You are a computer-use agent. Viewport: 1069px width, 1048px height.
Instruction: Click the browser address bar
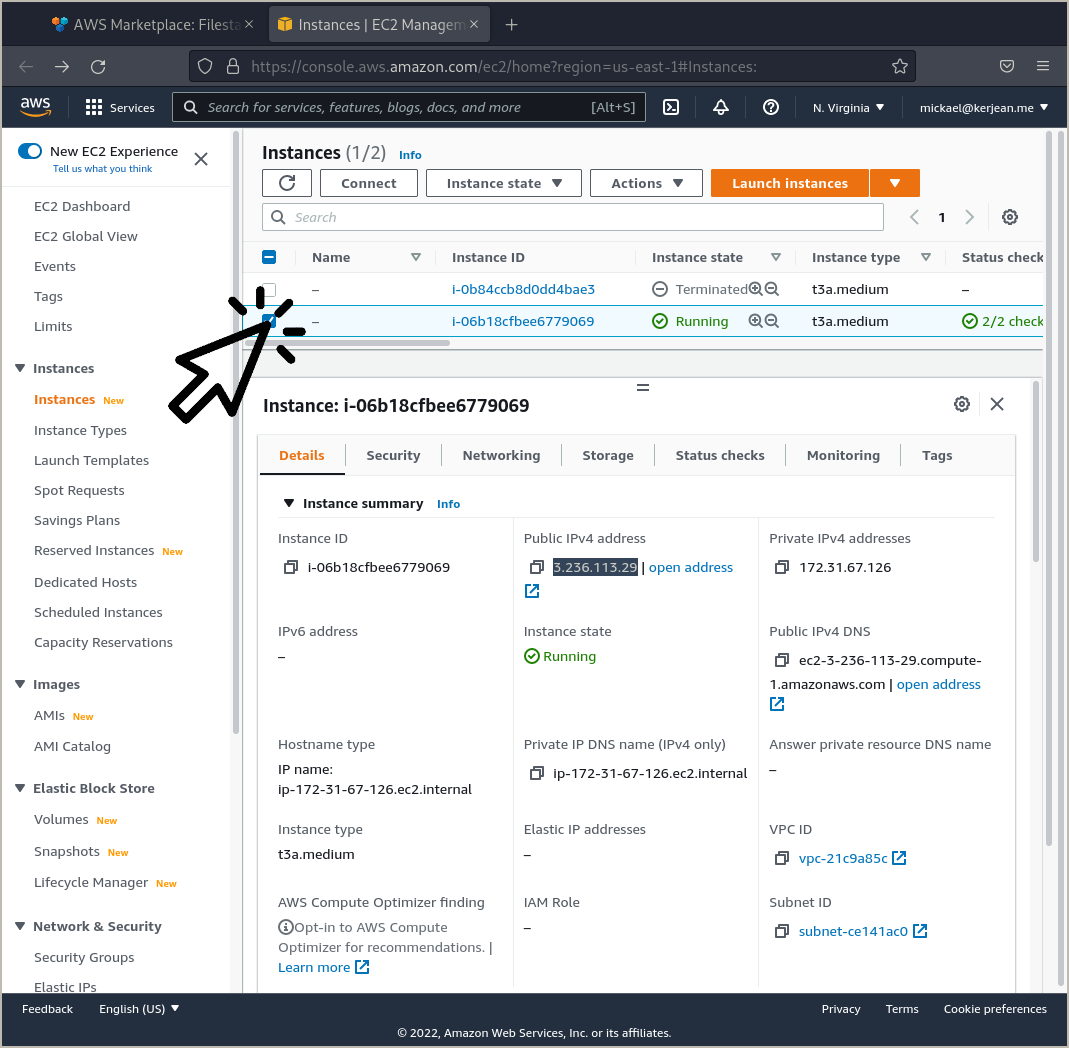click(552, 66)
